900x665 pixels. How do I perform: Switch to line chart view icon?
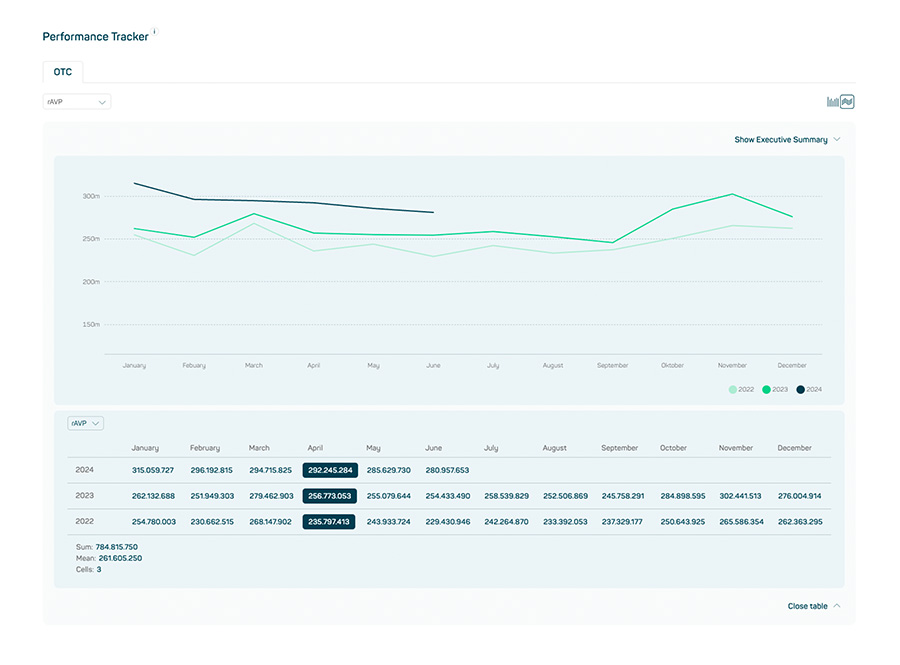[847, 102]
